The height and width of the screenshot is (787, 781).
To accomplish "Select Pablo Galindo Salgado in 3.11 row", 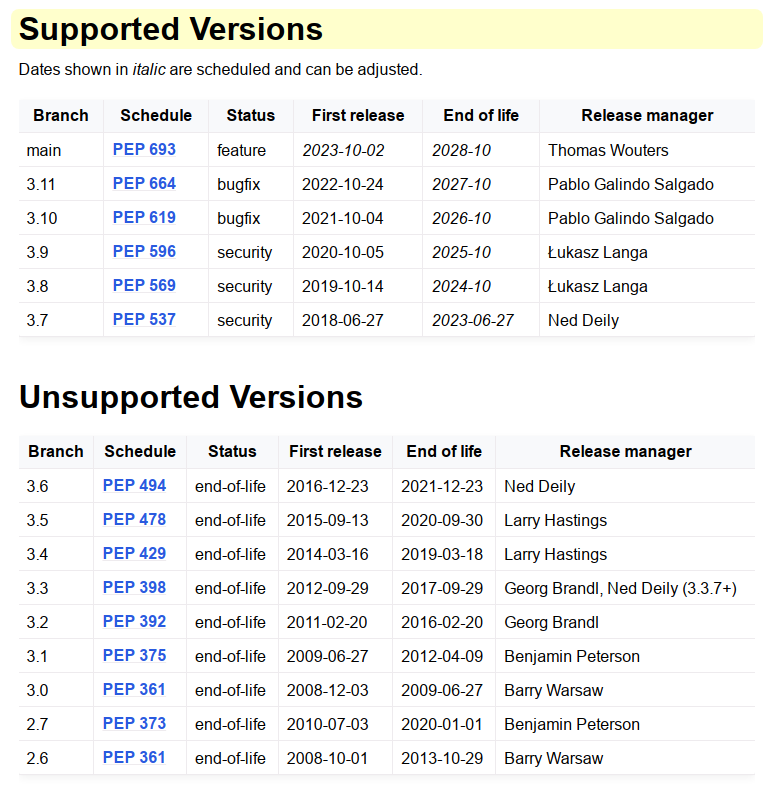I will [630, 184].
